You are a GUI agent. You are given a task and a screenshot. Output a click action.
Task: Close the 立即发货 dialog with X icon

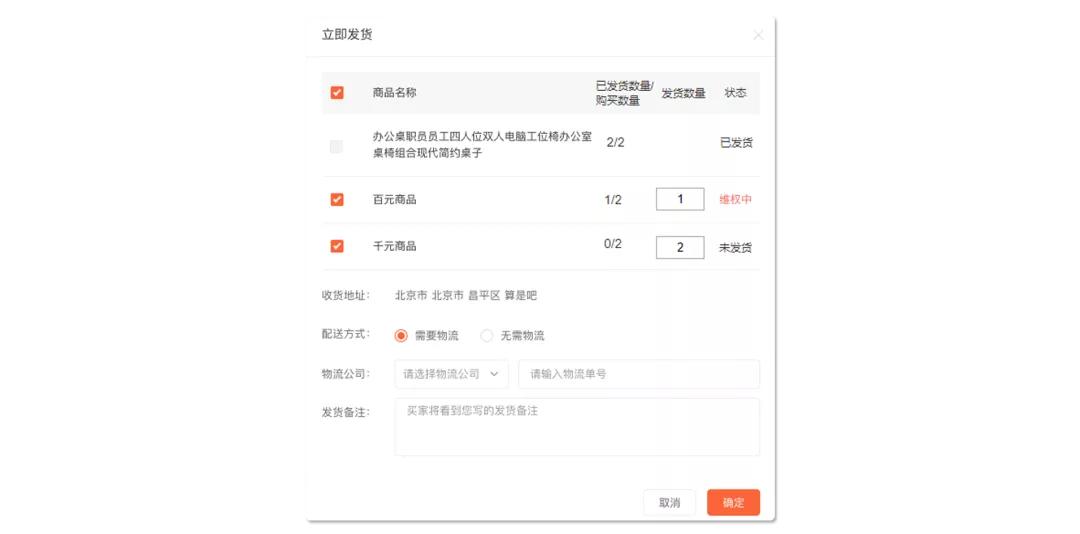[x=758, y=35]
